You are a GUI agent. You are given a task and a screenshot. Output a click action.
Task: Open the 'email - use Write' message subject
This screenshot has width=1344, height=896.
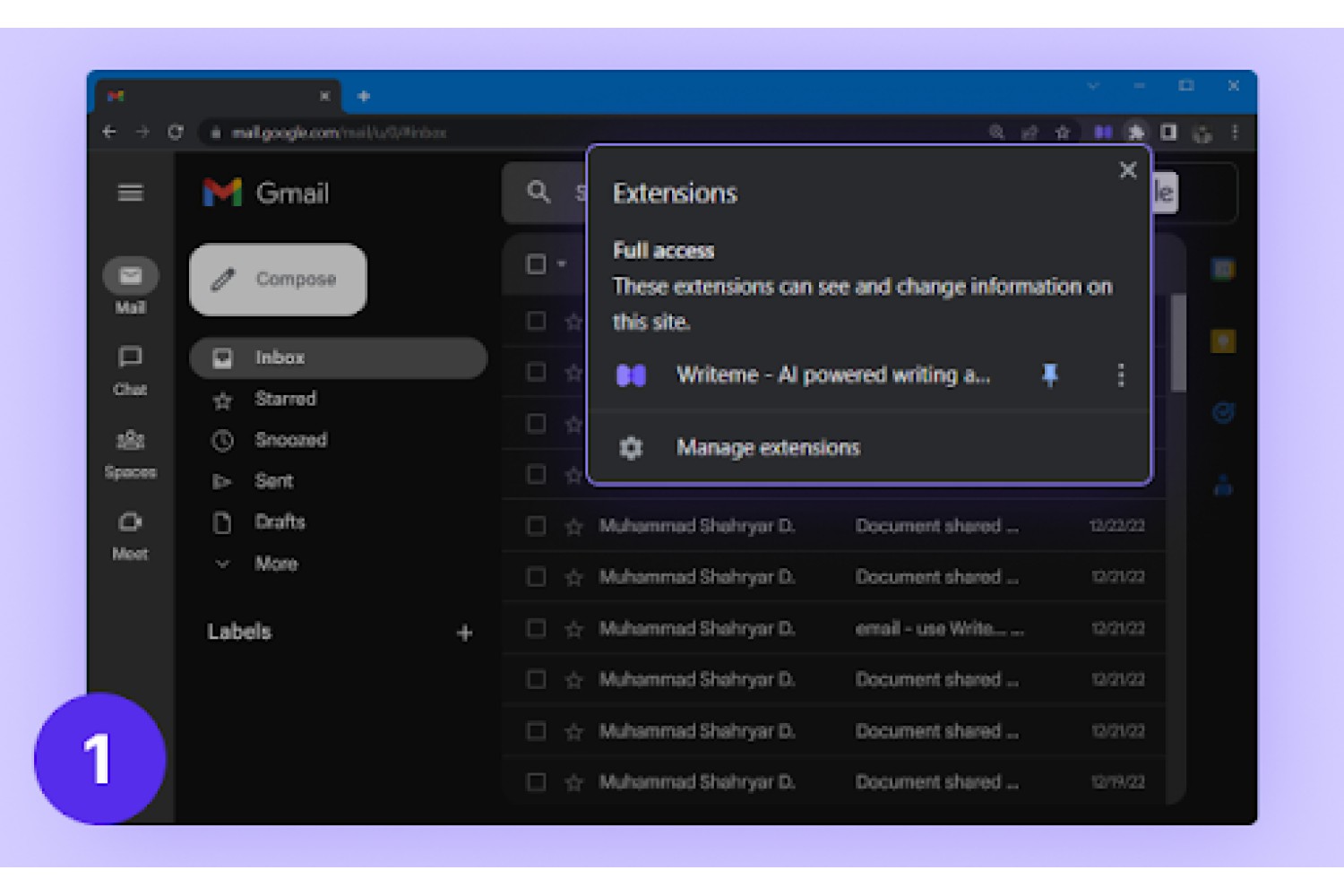coord(939,628)
